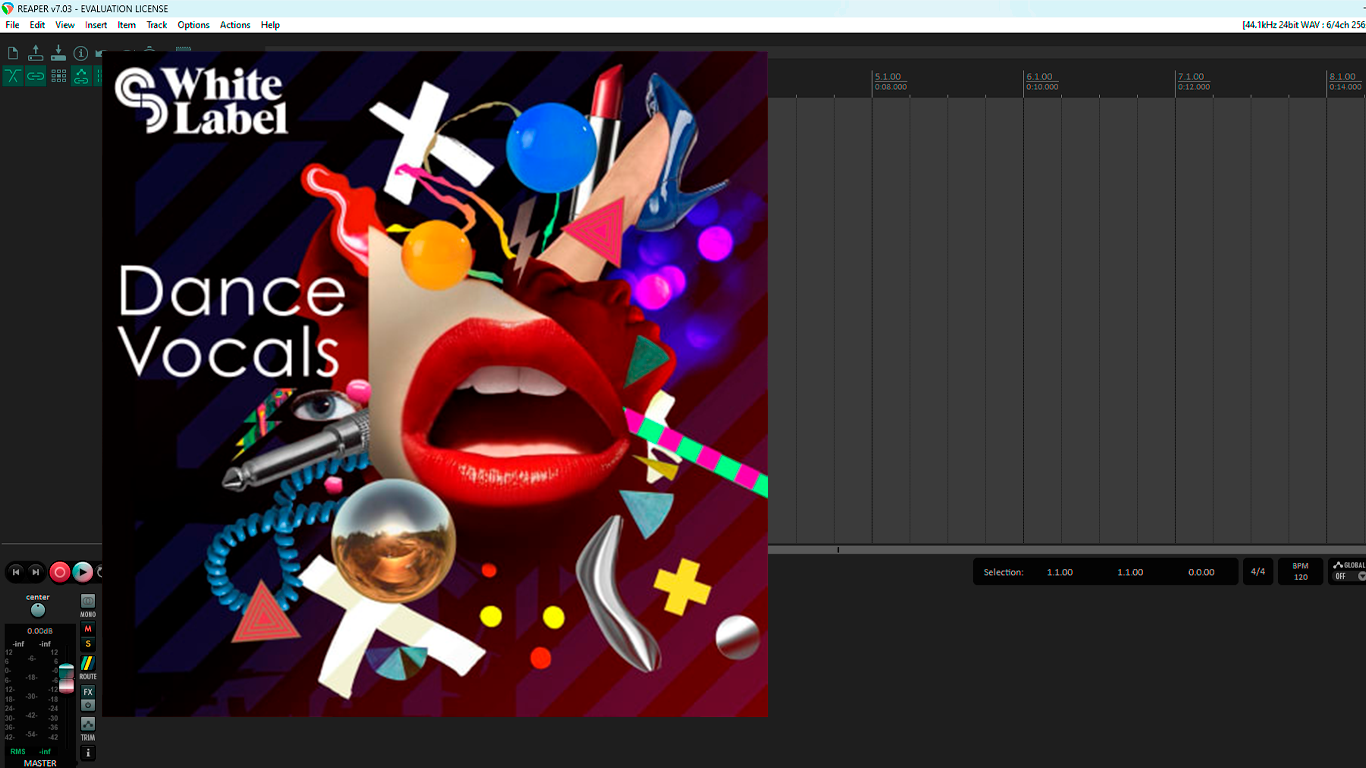Screen dimensions: 1366x768
Task: Click master 0.00dB volume readout
Action: 40,631
